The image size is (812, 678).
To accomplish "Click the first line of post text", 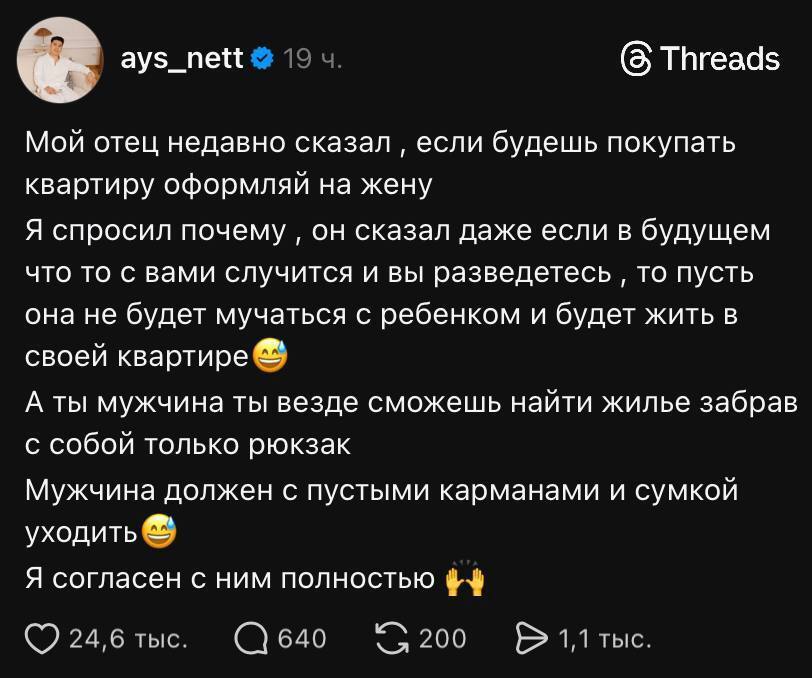I will (380, 142).
